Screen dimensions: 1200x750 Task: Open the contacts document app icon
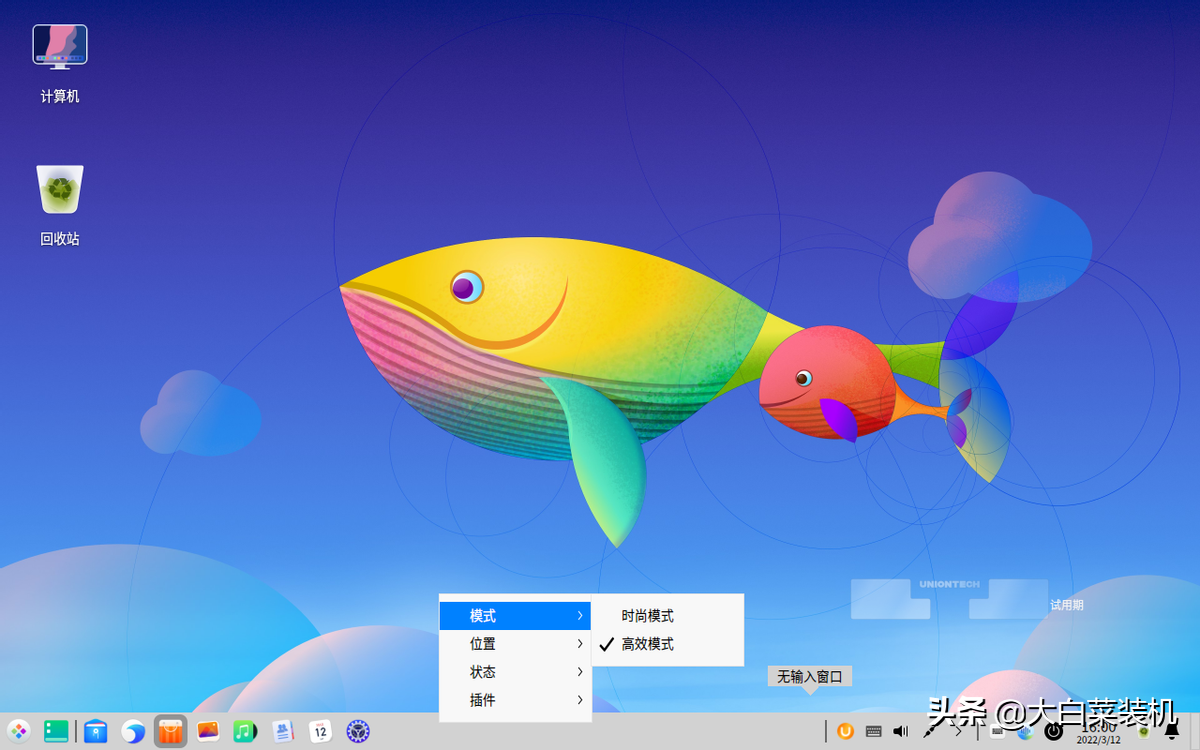tap(283, 732)
